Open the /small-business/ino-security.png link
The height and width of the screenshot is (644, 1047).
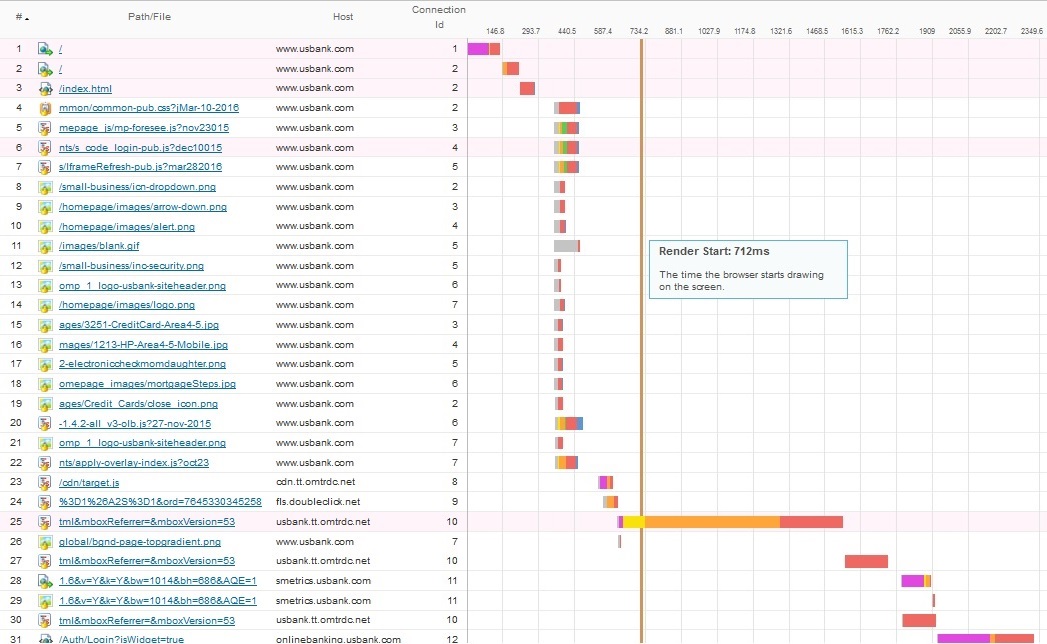132,266
